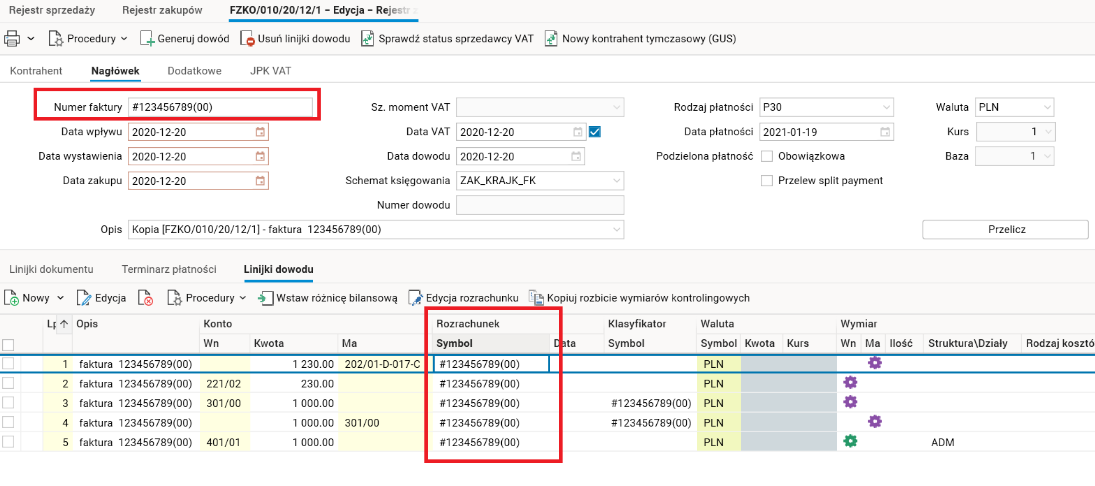Toggle the checkbox next to Data VAT
This screenshot has width=1095, height=486.
[x=595, y=131]
